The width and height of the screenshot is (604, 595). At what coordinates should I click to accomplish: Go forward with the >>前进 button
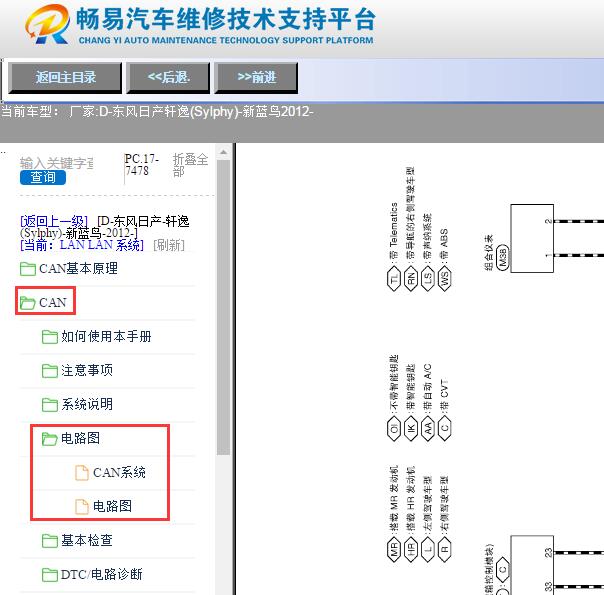click(x=256, y=78)
